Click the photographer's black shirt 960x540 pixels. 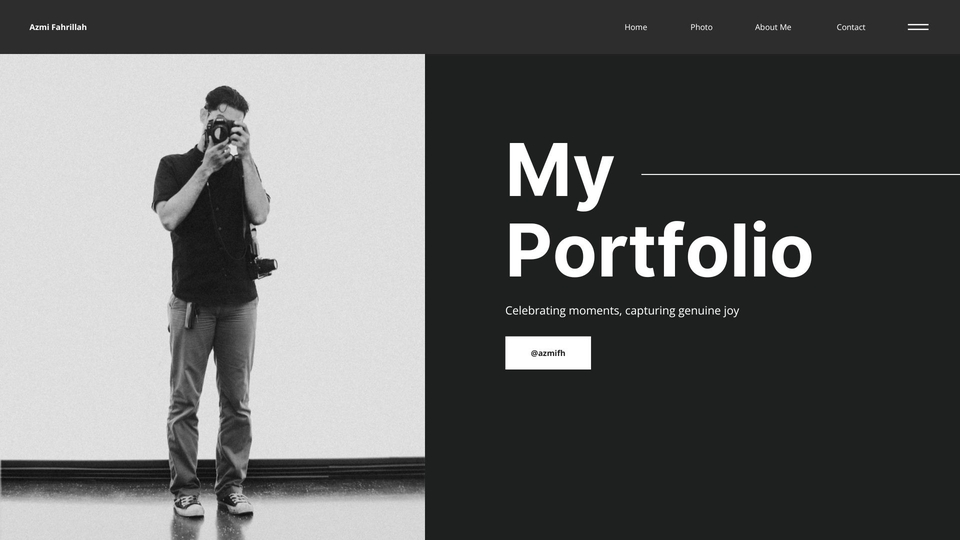tap(208, 233)
